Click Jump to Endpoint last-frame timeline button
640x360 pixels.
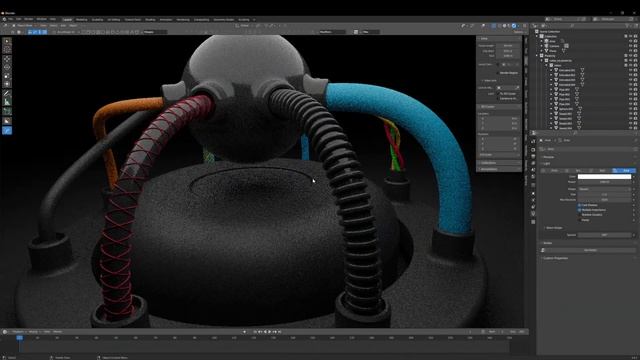280,332
